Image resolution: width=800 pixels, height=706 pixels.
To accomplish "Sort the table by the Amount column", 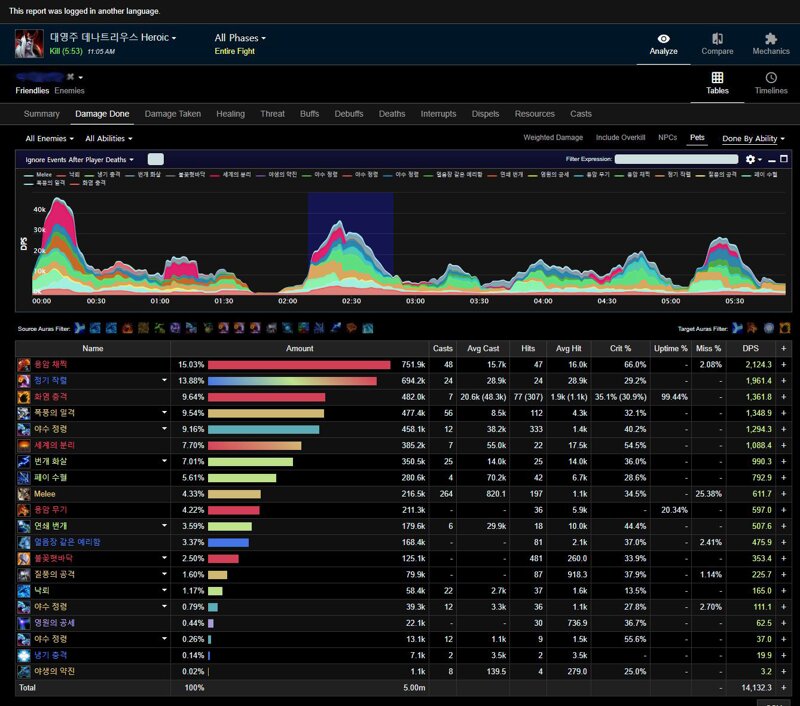I will click(299, 348).
